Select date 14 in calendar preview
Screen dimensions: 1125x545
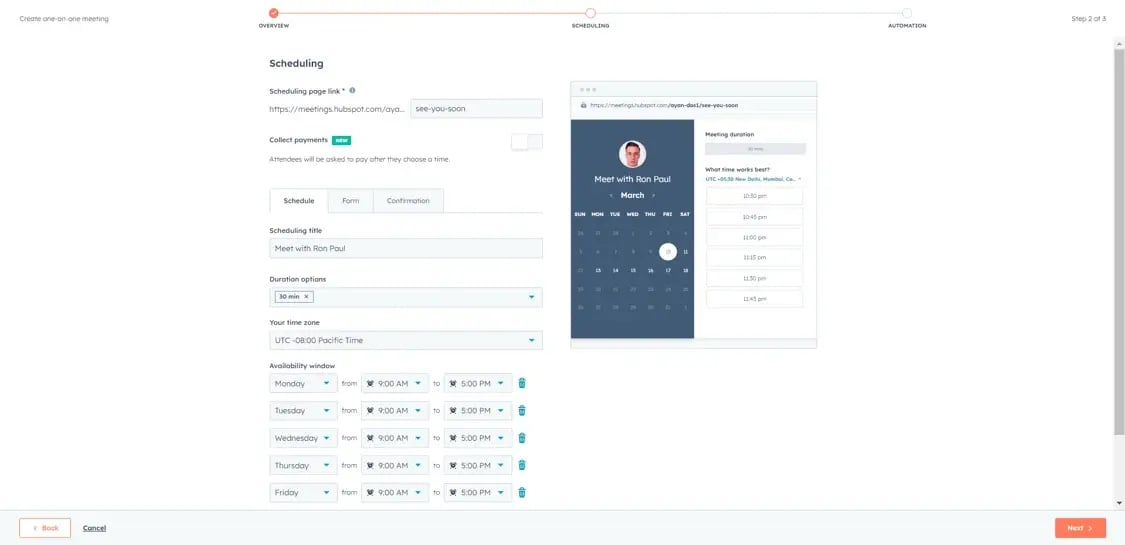616,270
